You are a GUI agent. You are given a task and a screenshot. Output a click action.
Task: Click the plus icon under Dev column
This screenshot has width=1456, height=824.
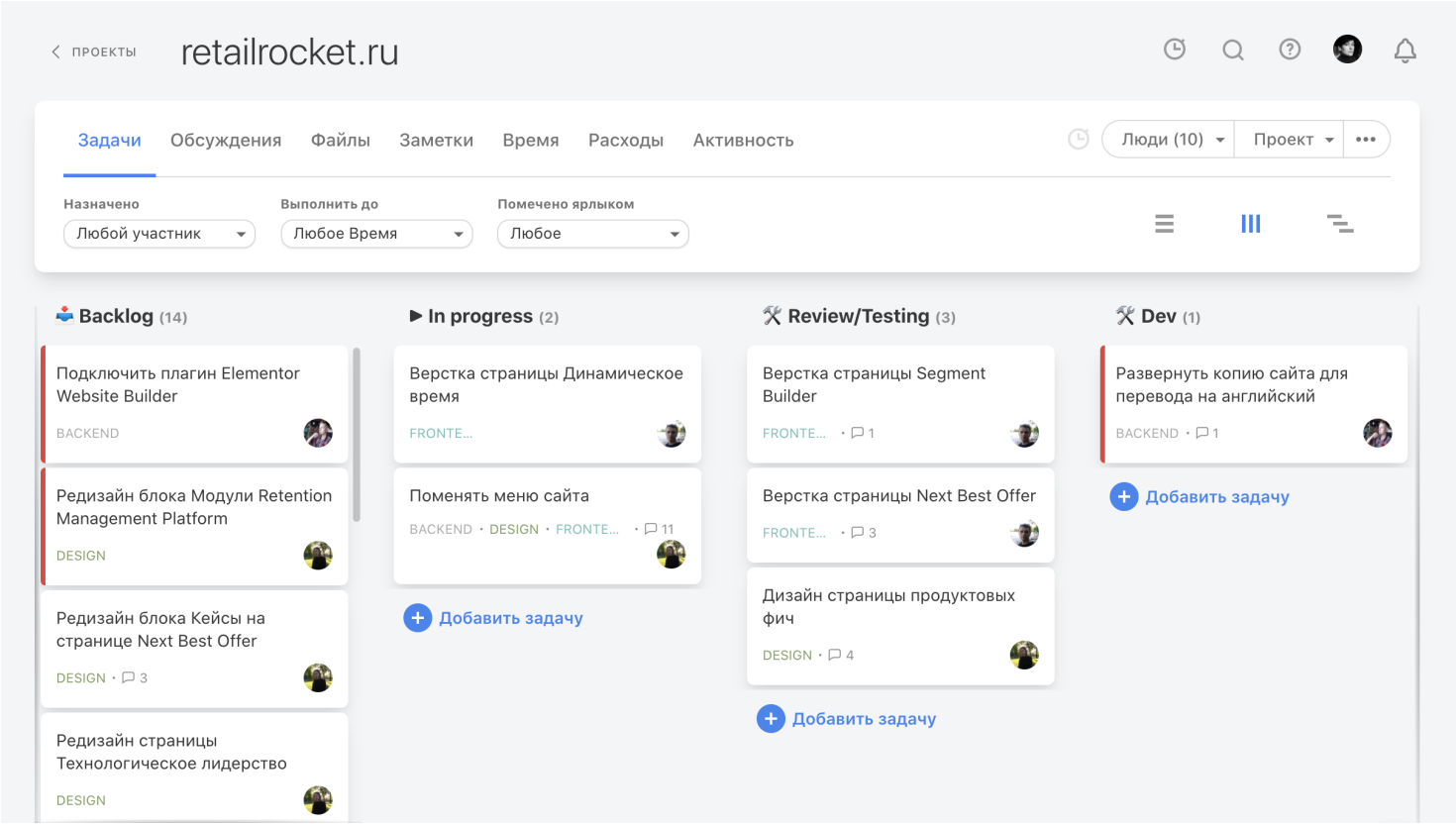pyautogui.click(x=1124, y=497)
